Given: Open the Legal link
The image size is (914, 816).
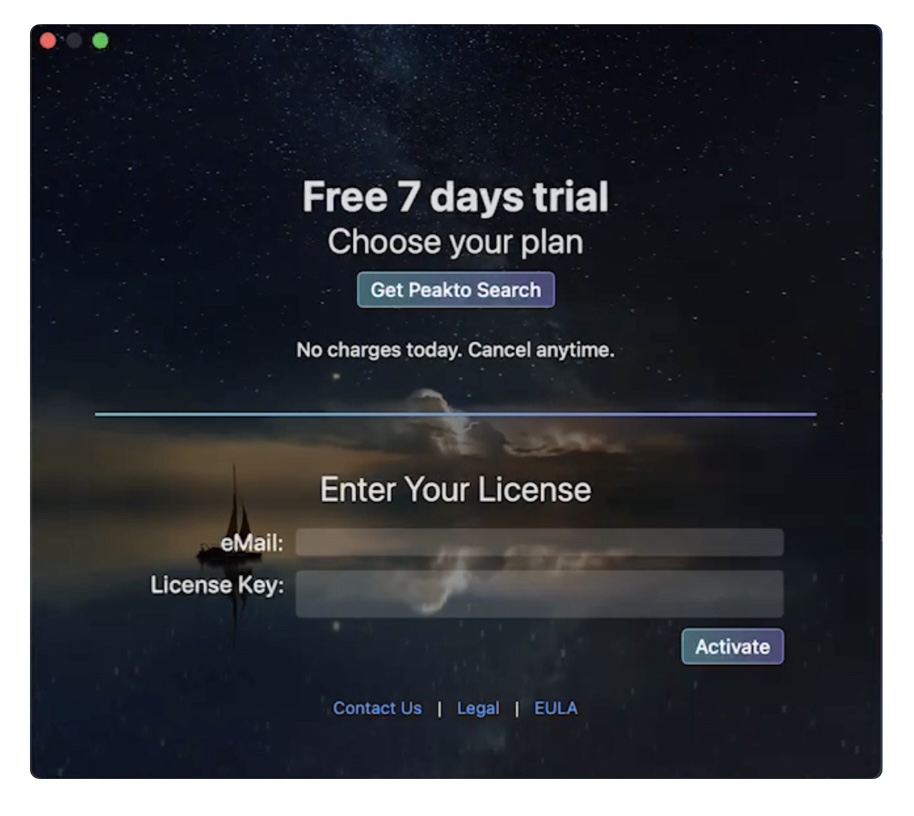Looking at the screenshot, I should tap(478, 708).
